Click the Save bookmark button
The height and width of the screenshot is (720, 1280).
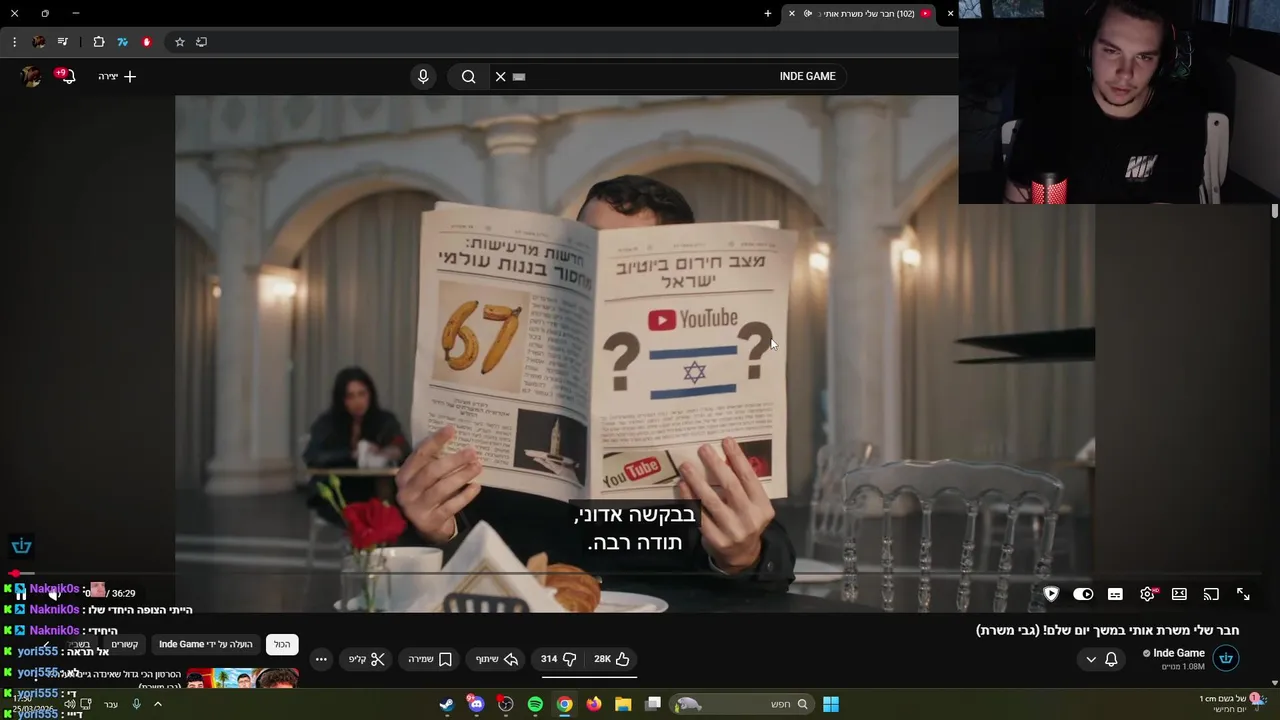[x=430, y=659]
